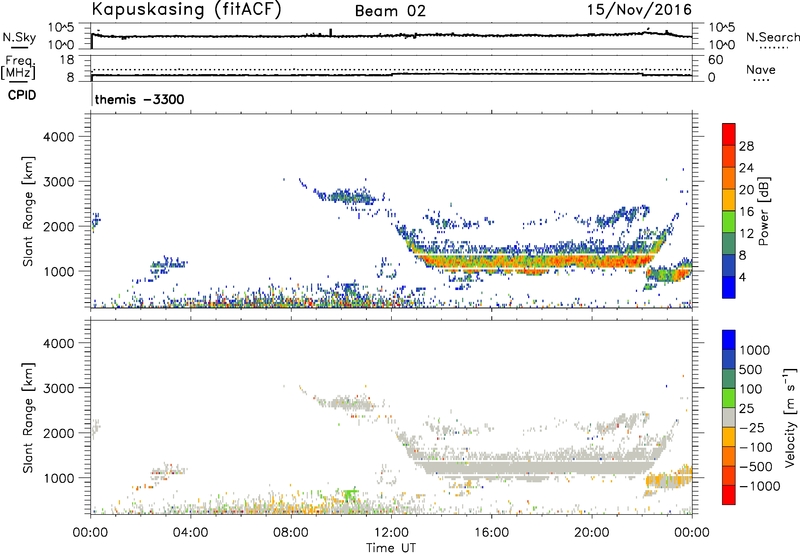Click the '1000' velocity colorbar tick
The width and height of the screenshot is (800, 554).
[x=754, y=350]
